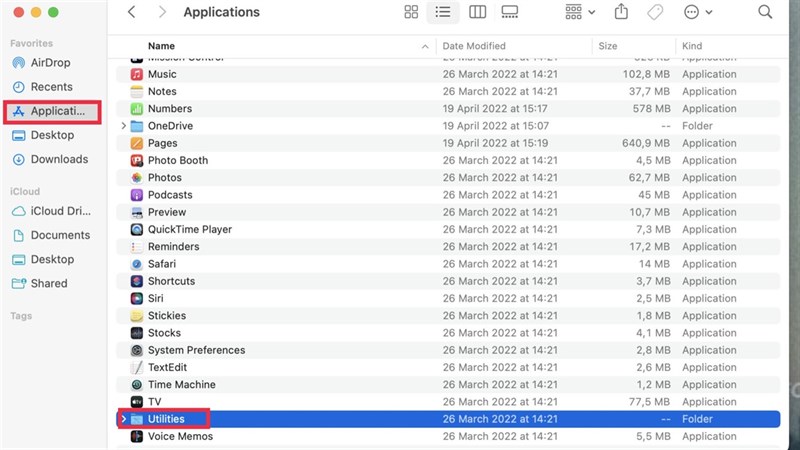The image size is (800, 450).
Task: Go back with the left chevron
Action: (x=132, y=12)
